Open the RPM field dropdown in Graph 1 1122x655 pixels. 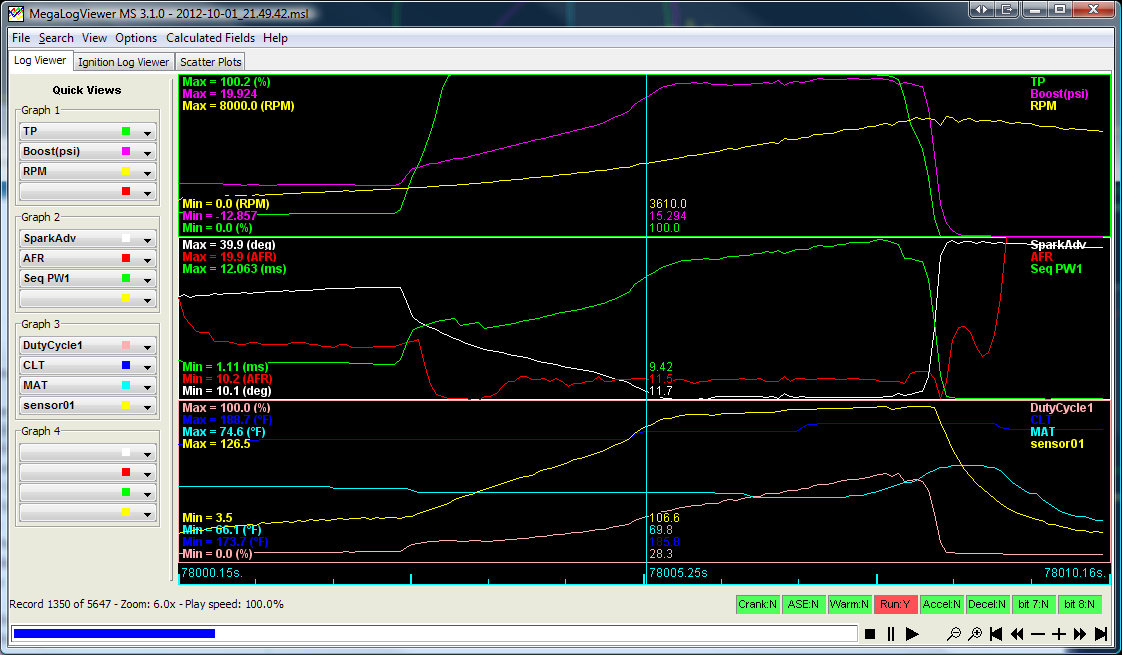click(87, 171)
